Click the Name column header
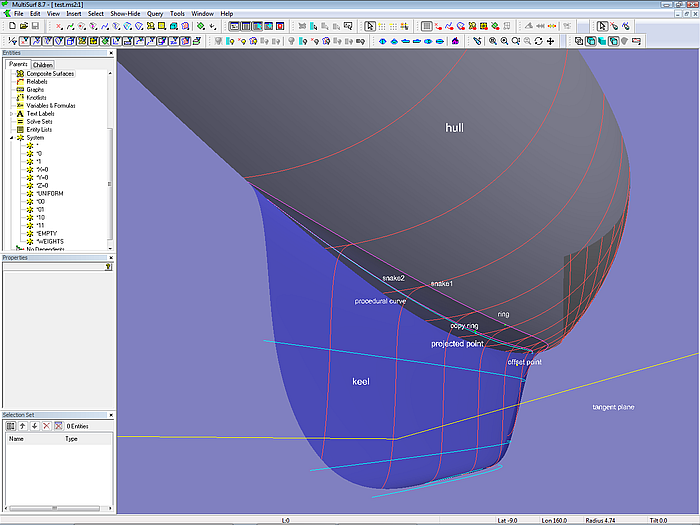700x525 pixels. tap(17, 438)
